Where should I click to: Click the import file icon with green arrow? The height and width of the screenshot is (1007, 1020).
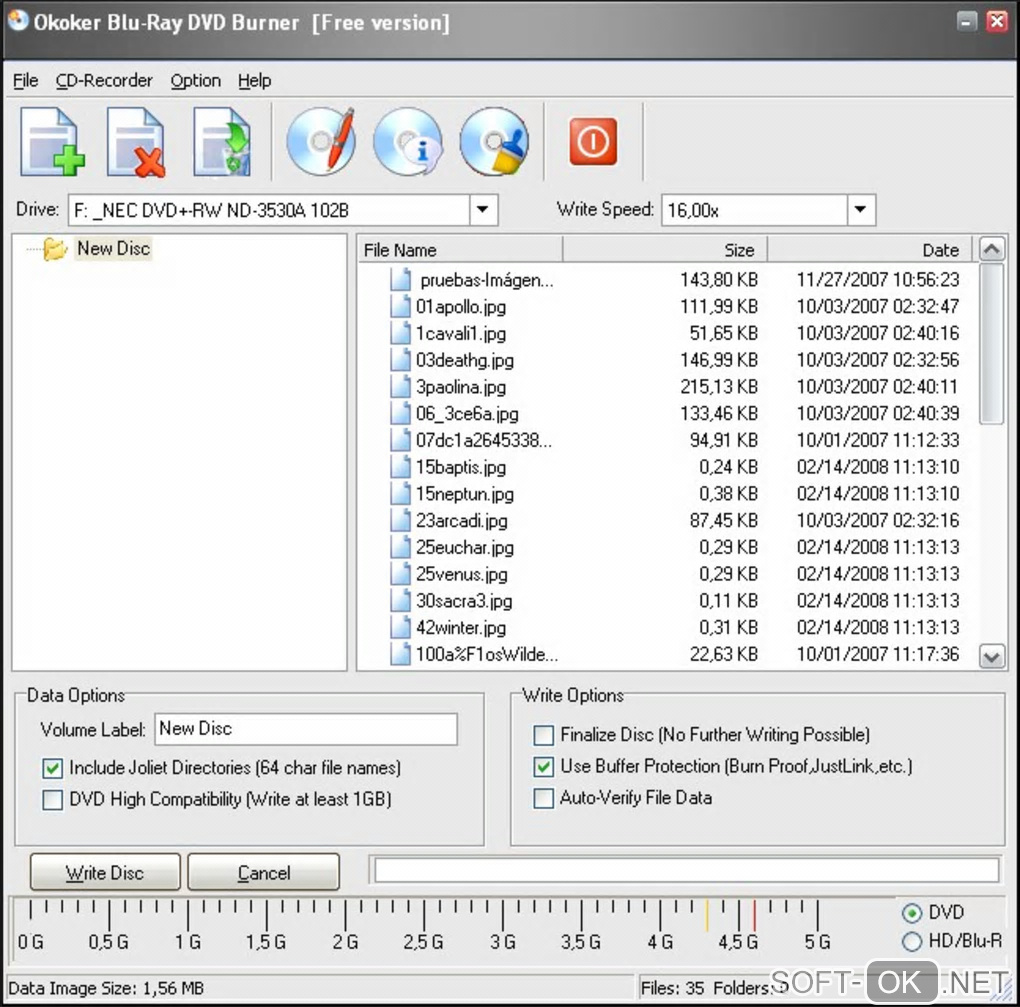[222, 142]
